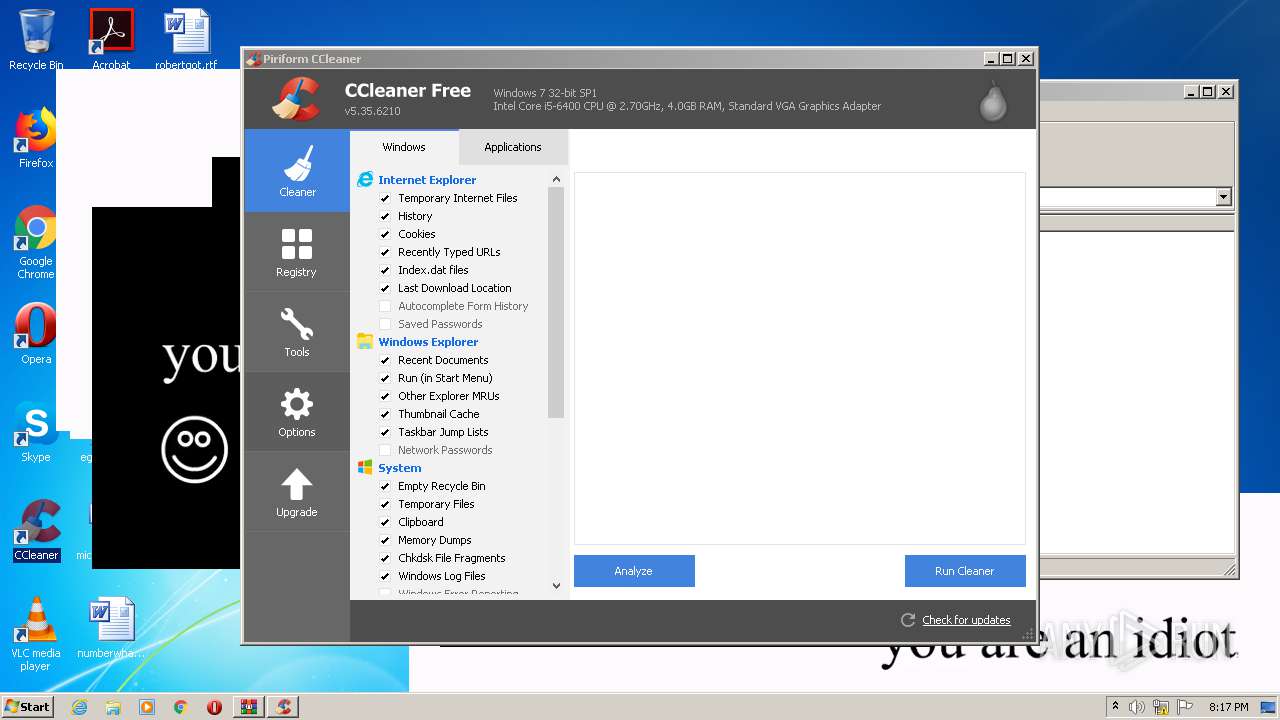Click the Windows Explorer folder icon
The image size is (1280, 720).
[x=365, y=342]
